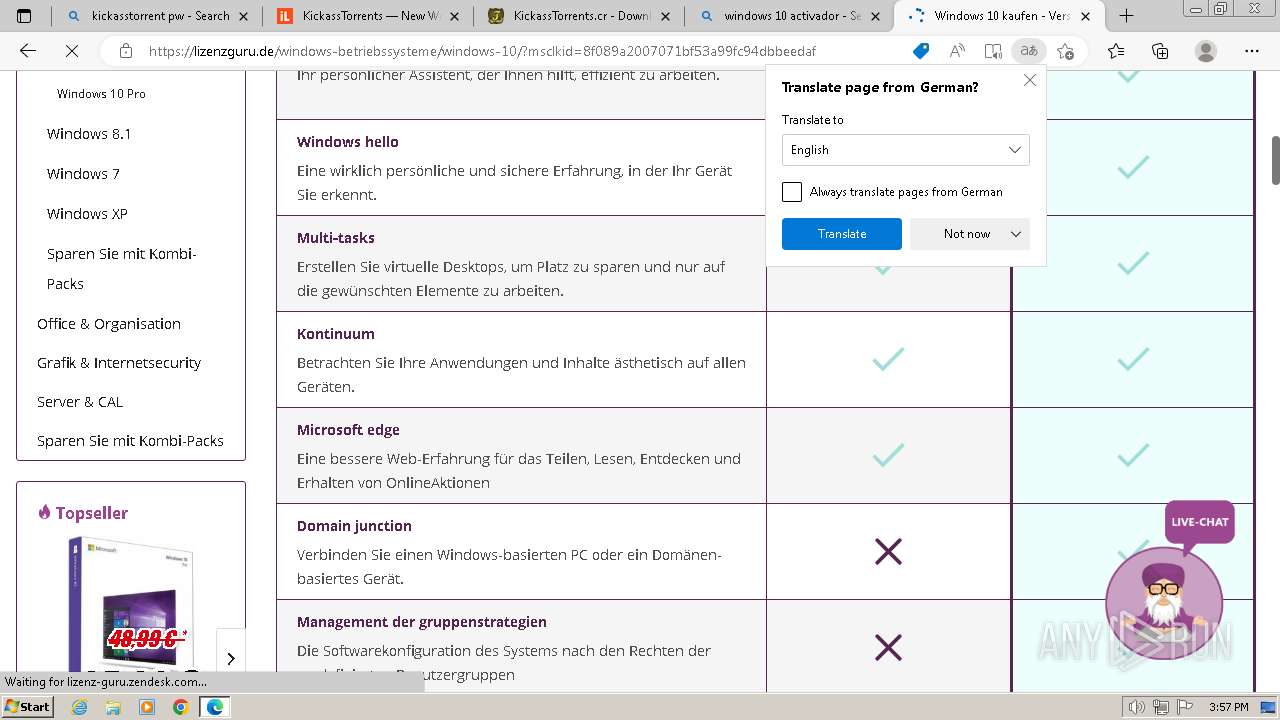Open the Live-Chat wizard avatar
The width and height of the screenshot is (1280, 720).
[1164, 603]
